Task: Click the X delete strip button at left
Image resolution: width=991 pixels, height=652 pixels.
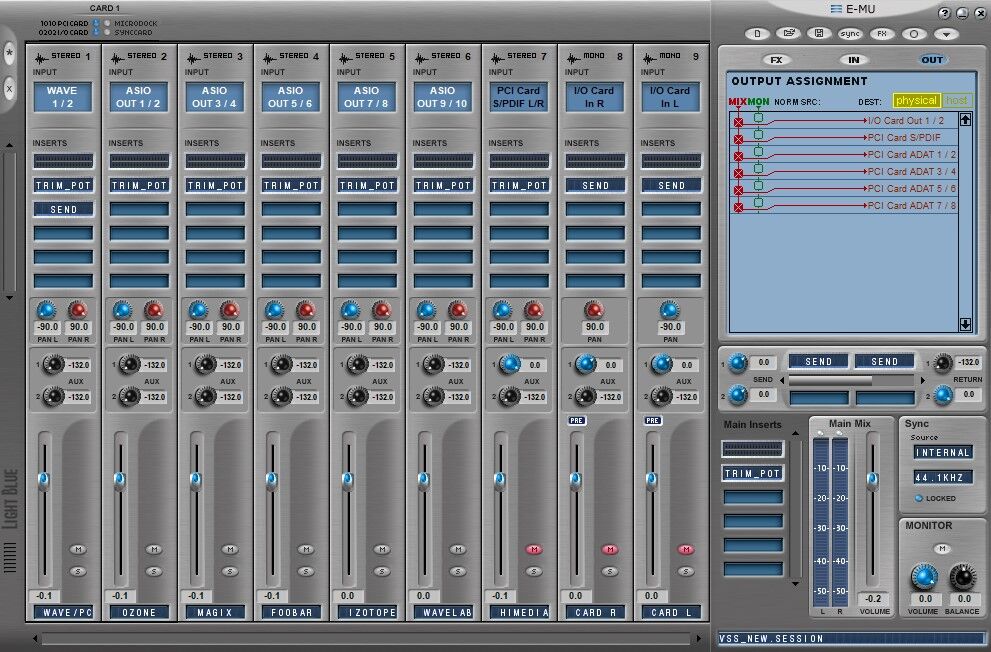Action: click(10, 88)
